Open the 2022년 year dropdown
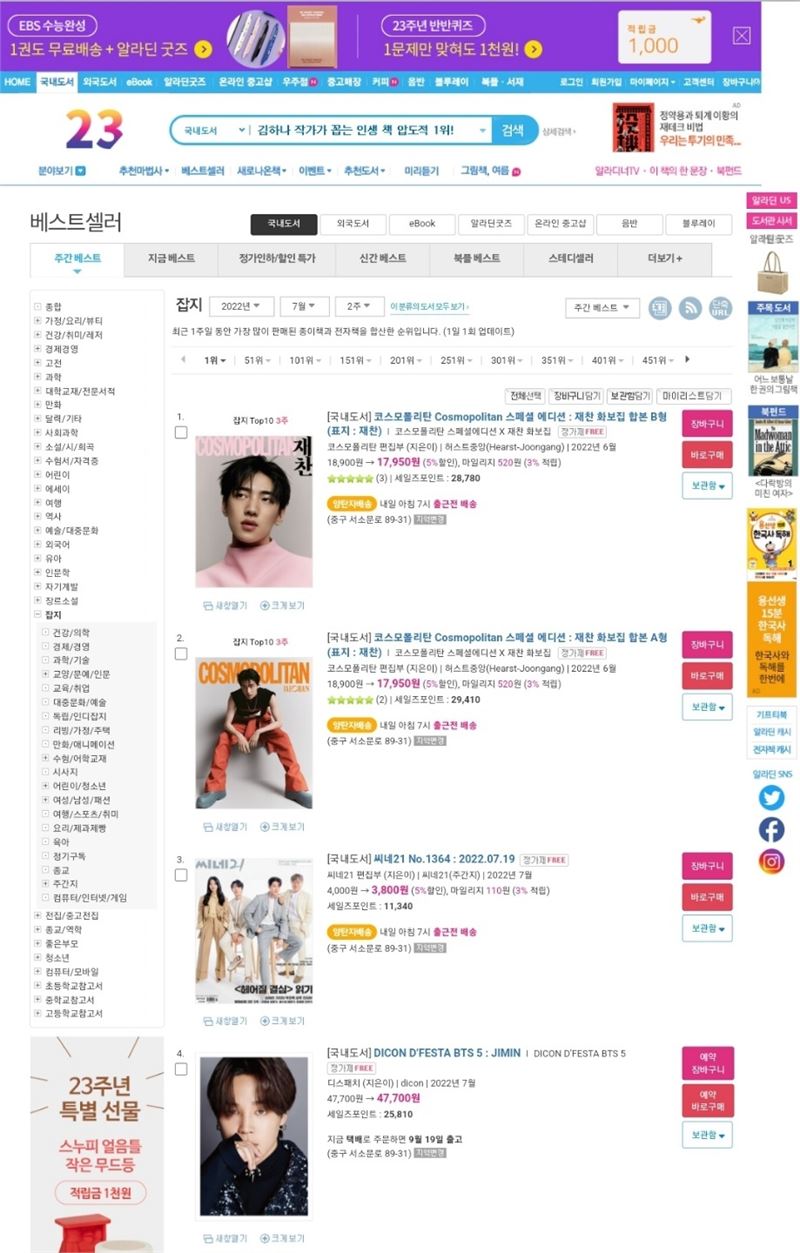The image size is (800, 1253). [242, 305]
